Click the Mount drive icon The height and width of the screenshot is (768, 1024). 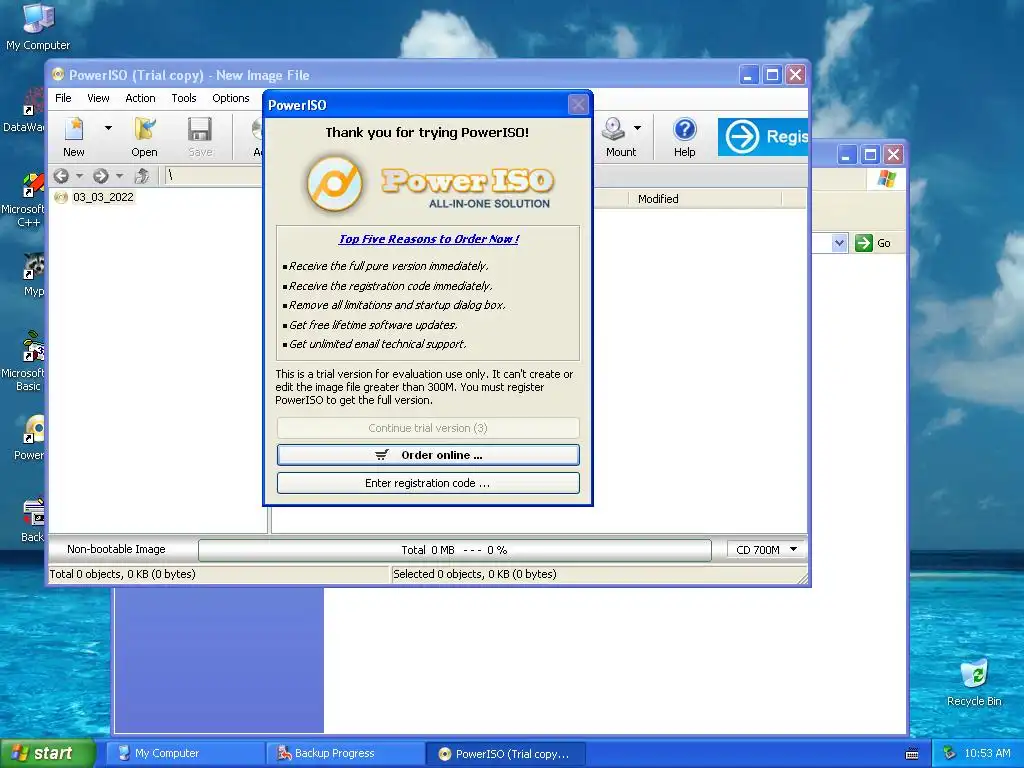click(613, 129)
